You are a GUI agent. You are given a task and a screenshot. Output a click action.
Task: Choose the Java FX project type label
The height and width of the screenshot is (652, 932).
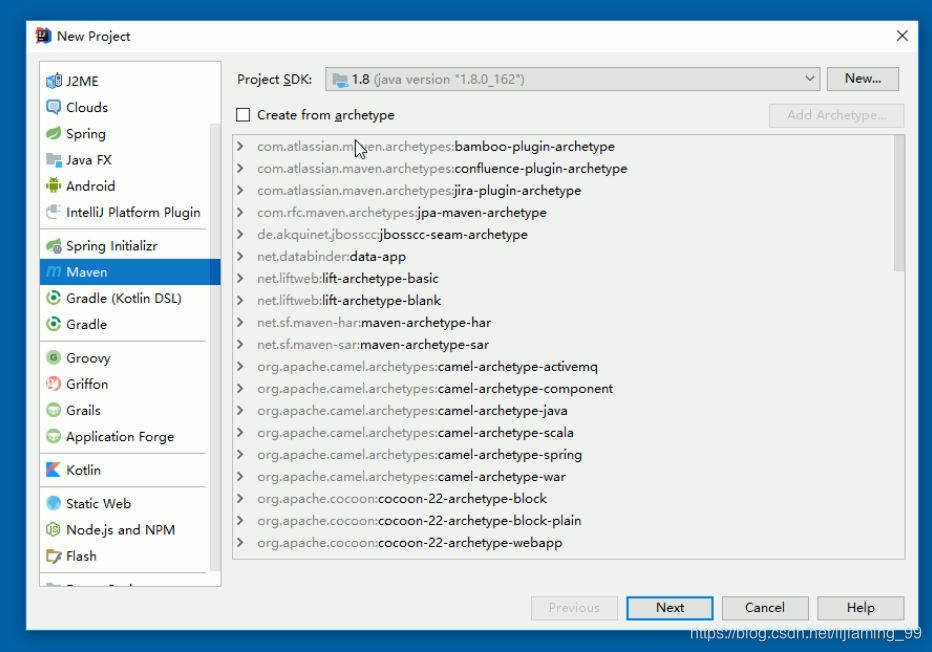[89, 160]
